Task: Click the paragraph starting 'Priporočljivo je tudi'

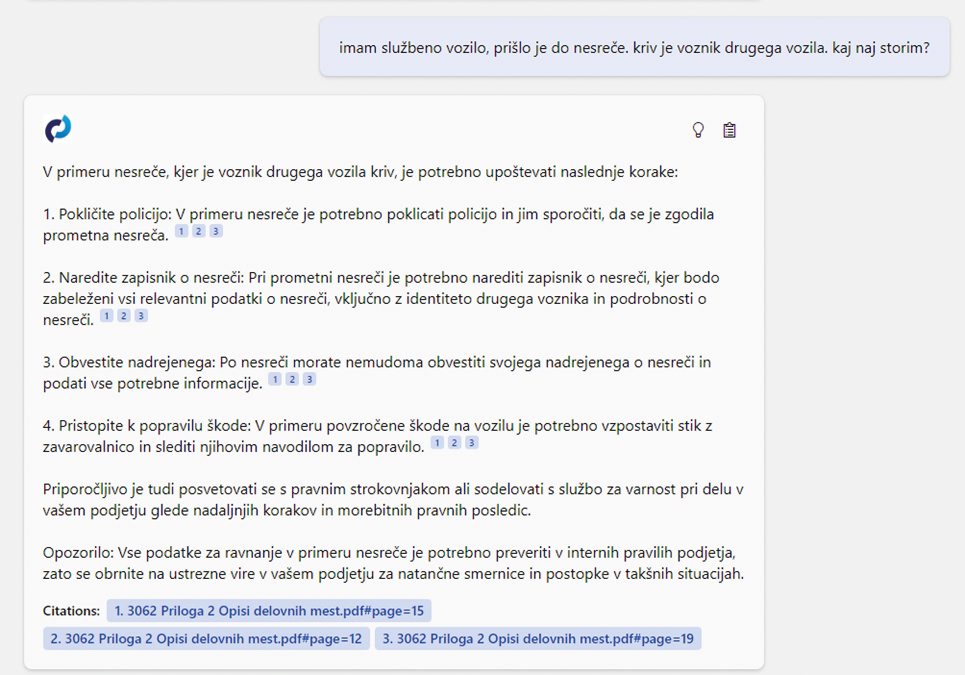Action: tap(393, 500)
